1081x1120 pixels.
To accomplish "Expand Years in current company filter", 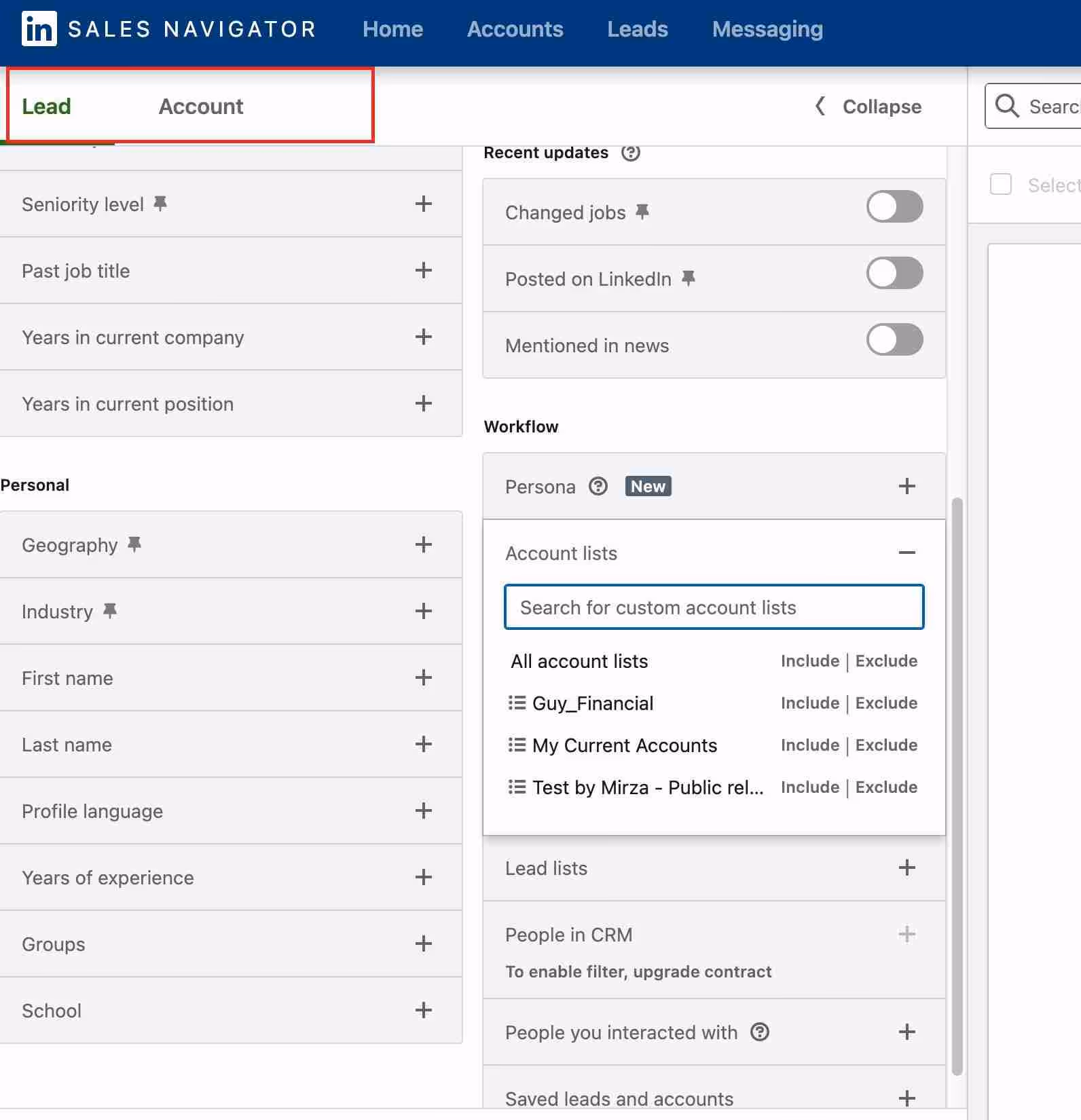I will click(424, 337).
